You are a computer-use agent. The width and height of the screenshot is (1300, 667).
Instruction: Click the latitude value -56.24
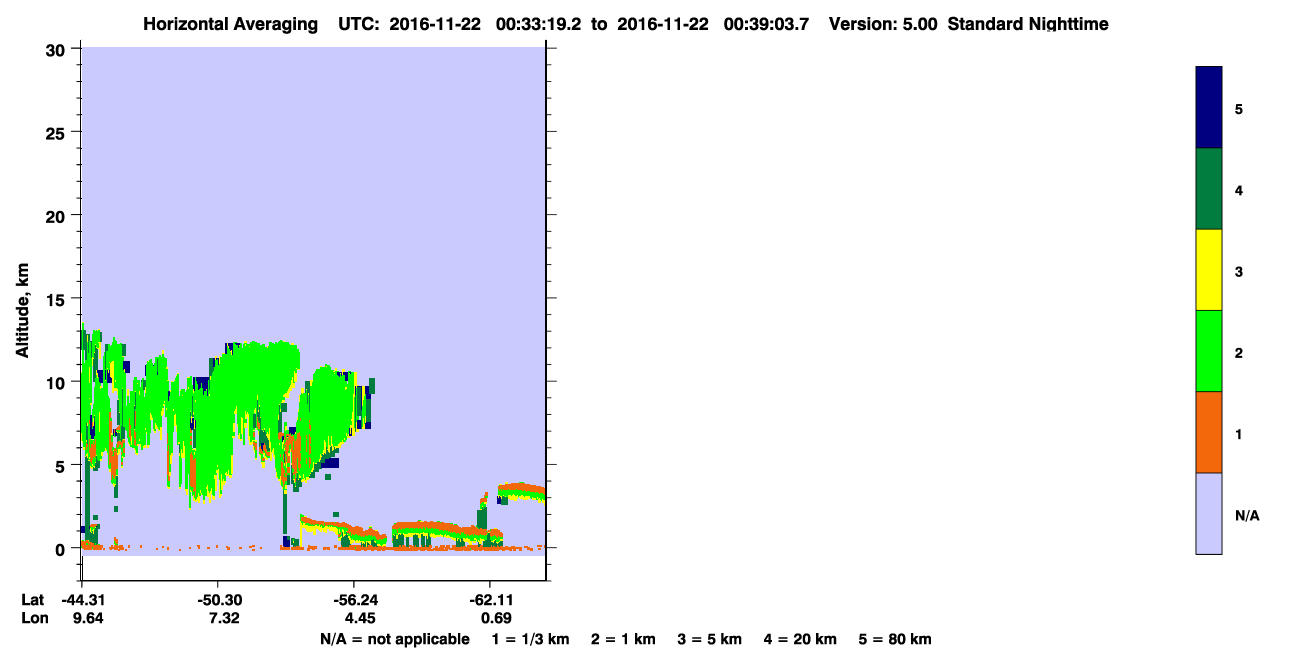[x=354, y=600]
